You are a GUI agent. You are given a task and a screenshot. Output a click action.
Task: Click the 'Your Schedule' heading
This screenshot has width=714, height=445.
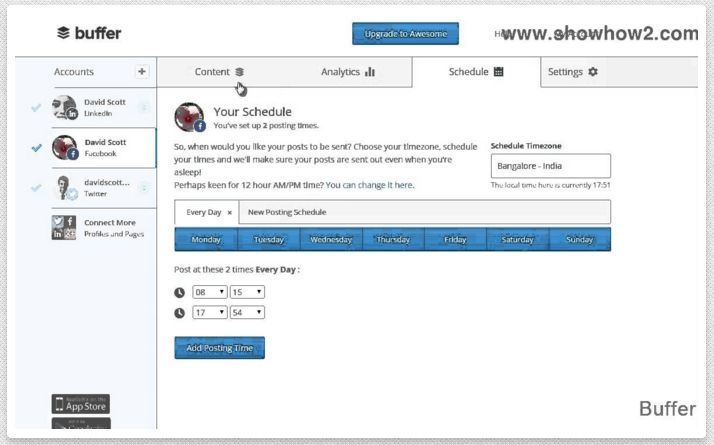pos(253,112)
